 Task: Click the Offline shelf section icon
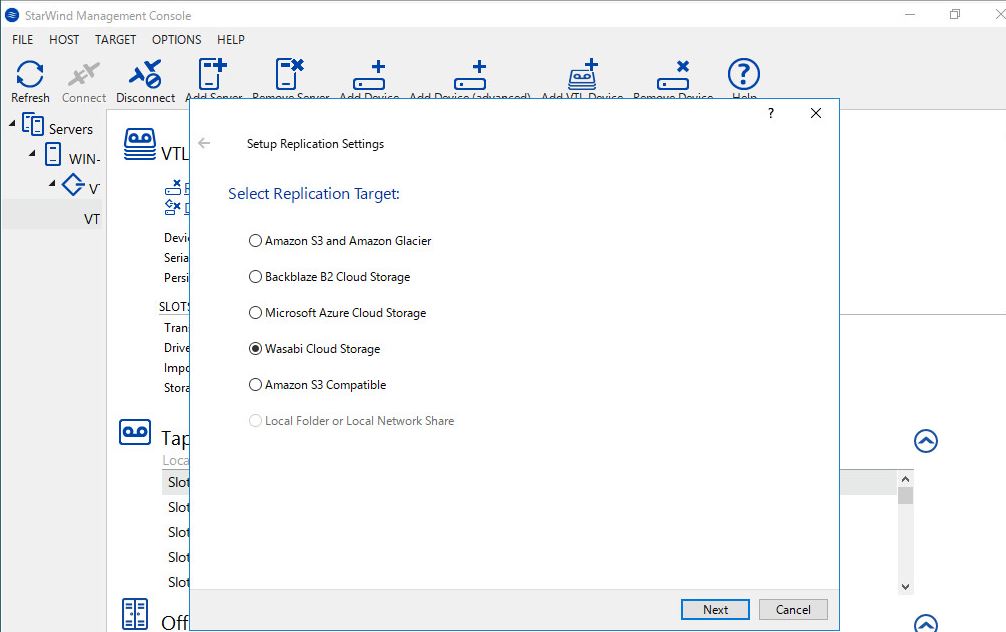coord(135,614)
